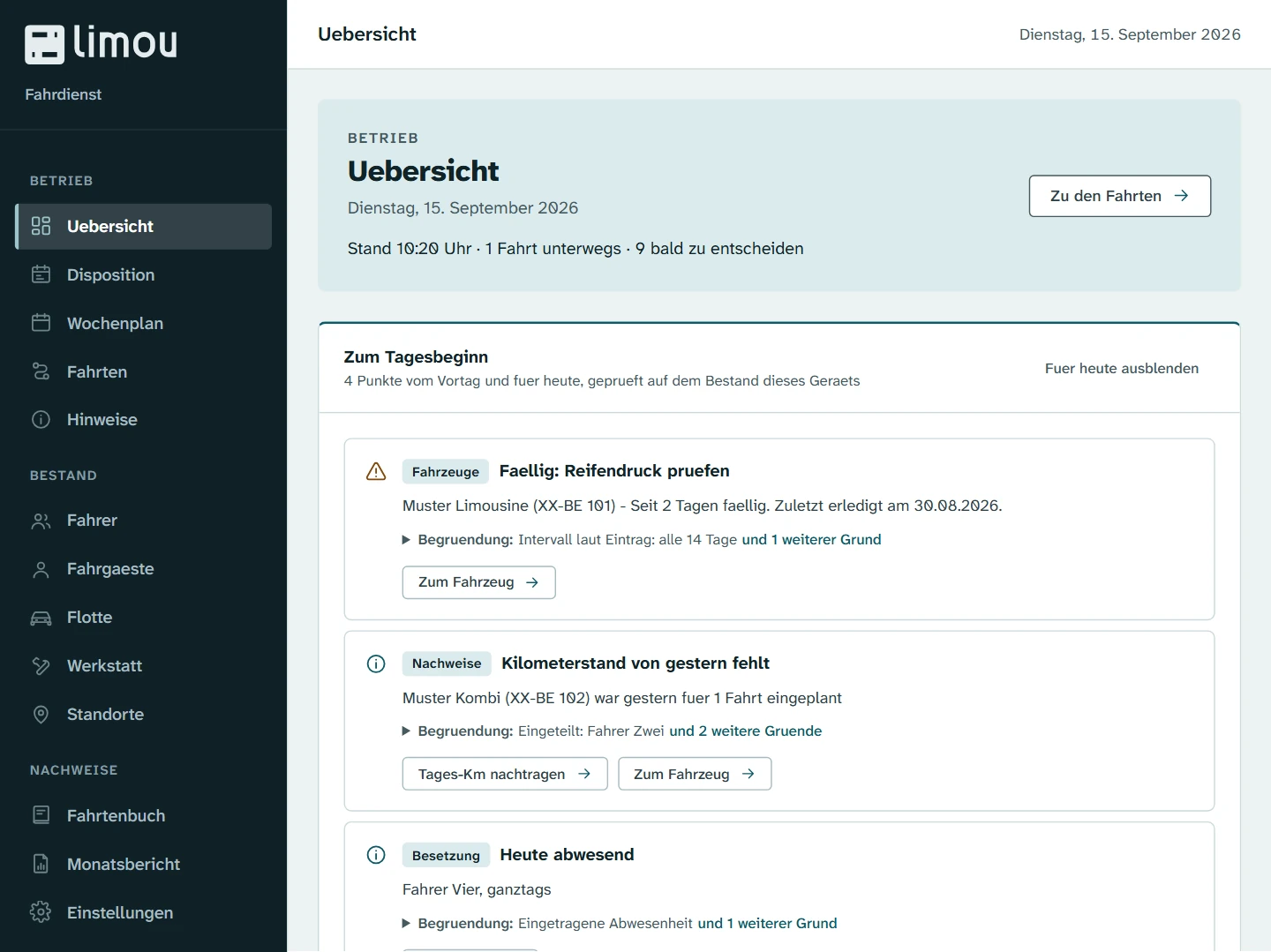This screenshot has height=952, width=1271.
Task: Click the Werkstatt tool icon
Action: tap(41, 666)
